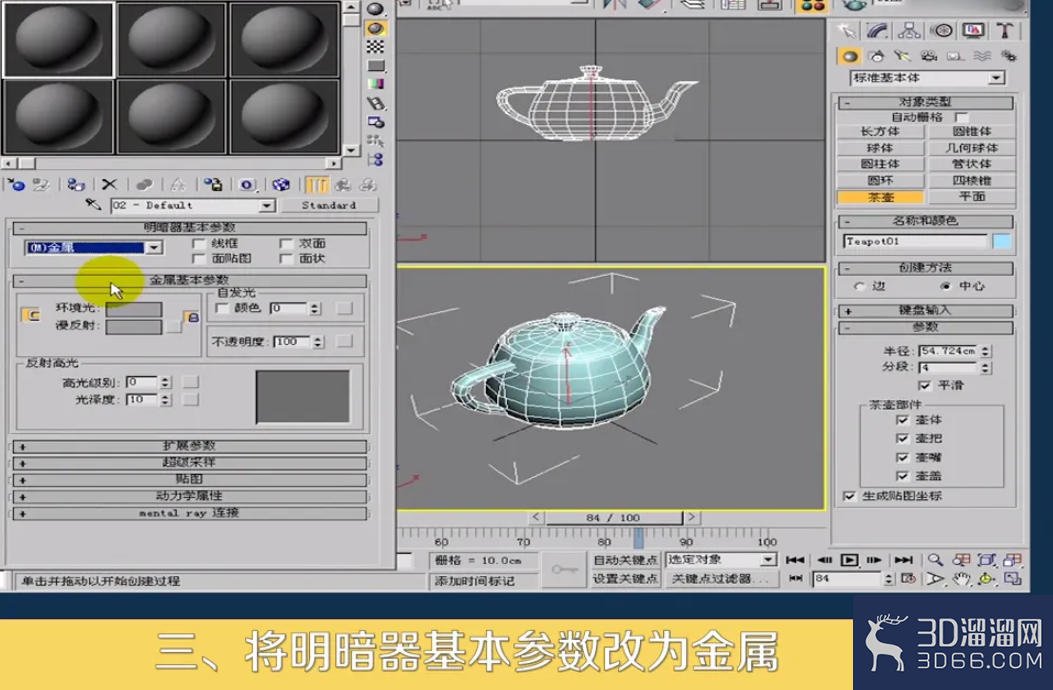The width and height of the screenshot is (1053, 690).
Task: Click the 漫反射 color swatch
Action: (134, 327)
